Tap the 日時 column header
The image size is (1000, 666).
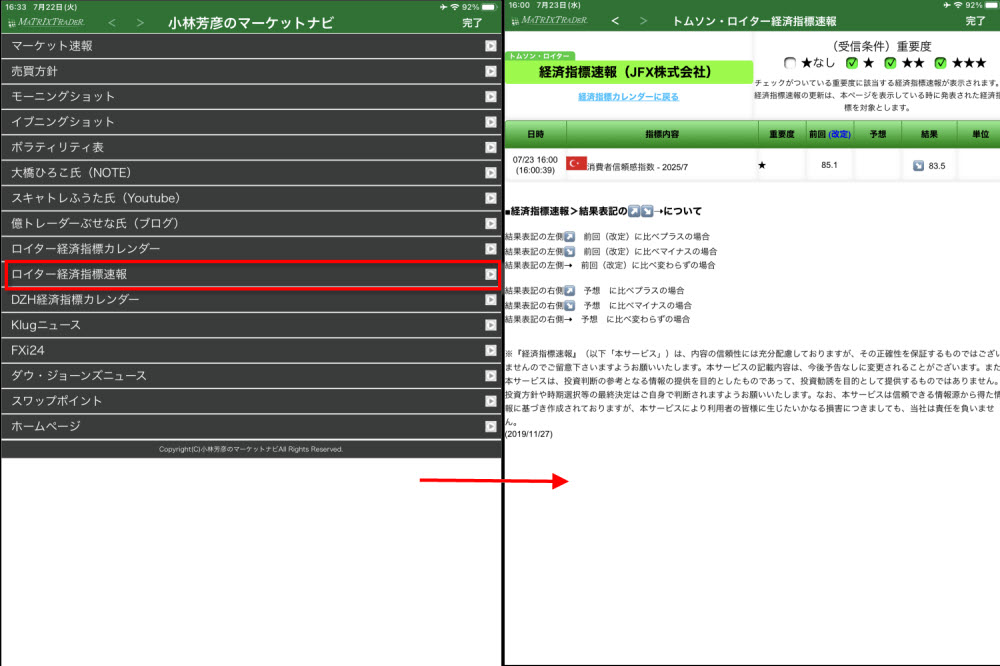[536, 134]
